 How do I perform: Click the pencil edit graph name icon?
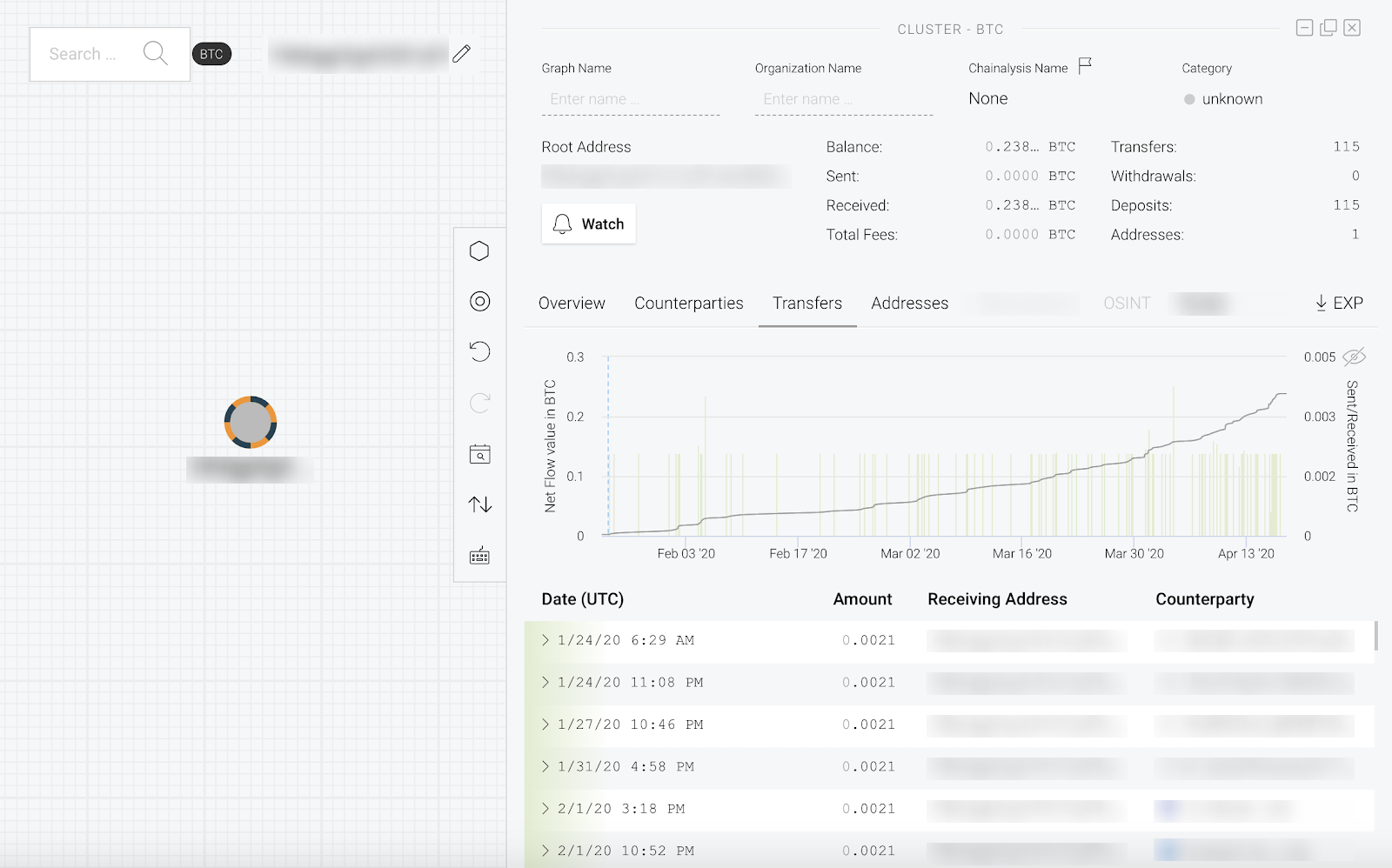461,54
